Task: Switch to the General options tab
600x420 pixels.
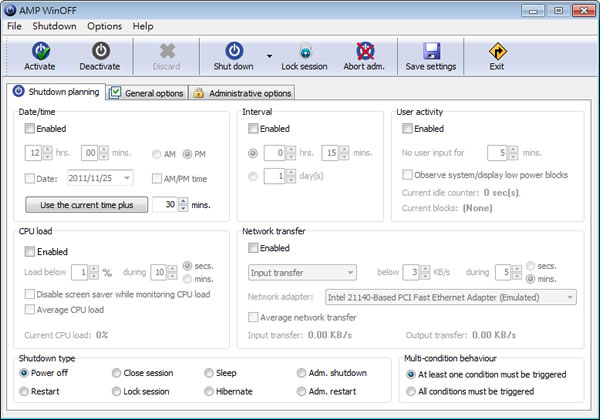Action: (x=147, y=93)
